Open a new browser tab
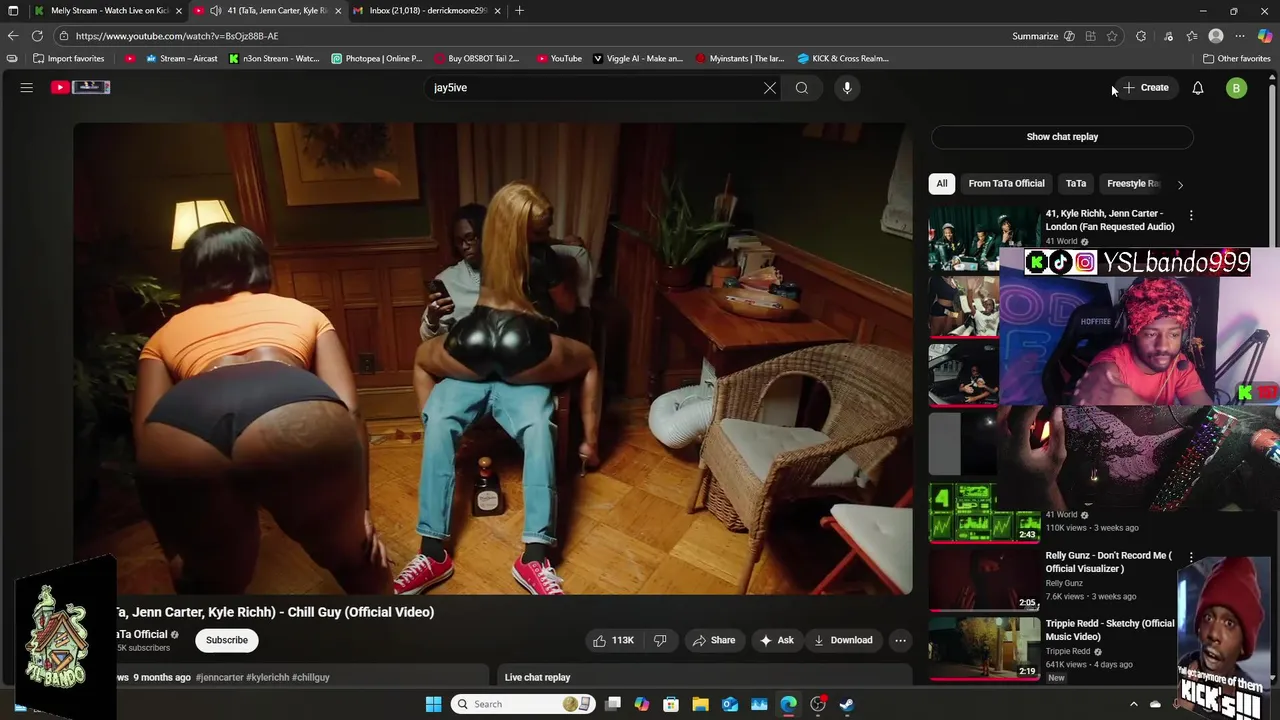 pos(519,10)
